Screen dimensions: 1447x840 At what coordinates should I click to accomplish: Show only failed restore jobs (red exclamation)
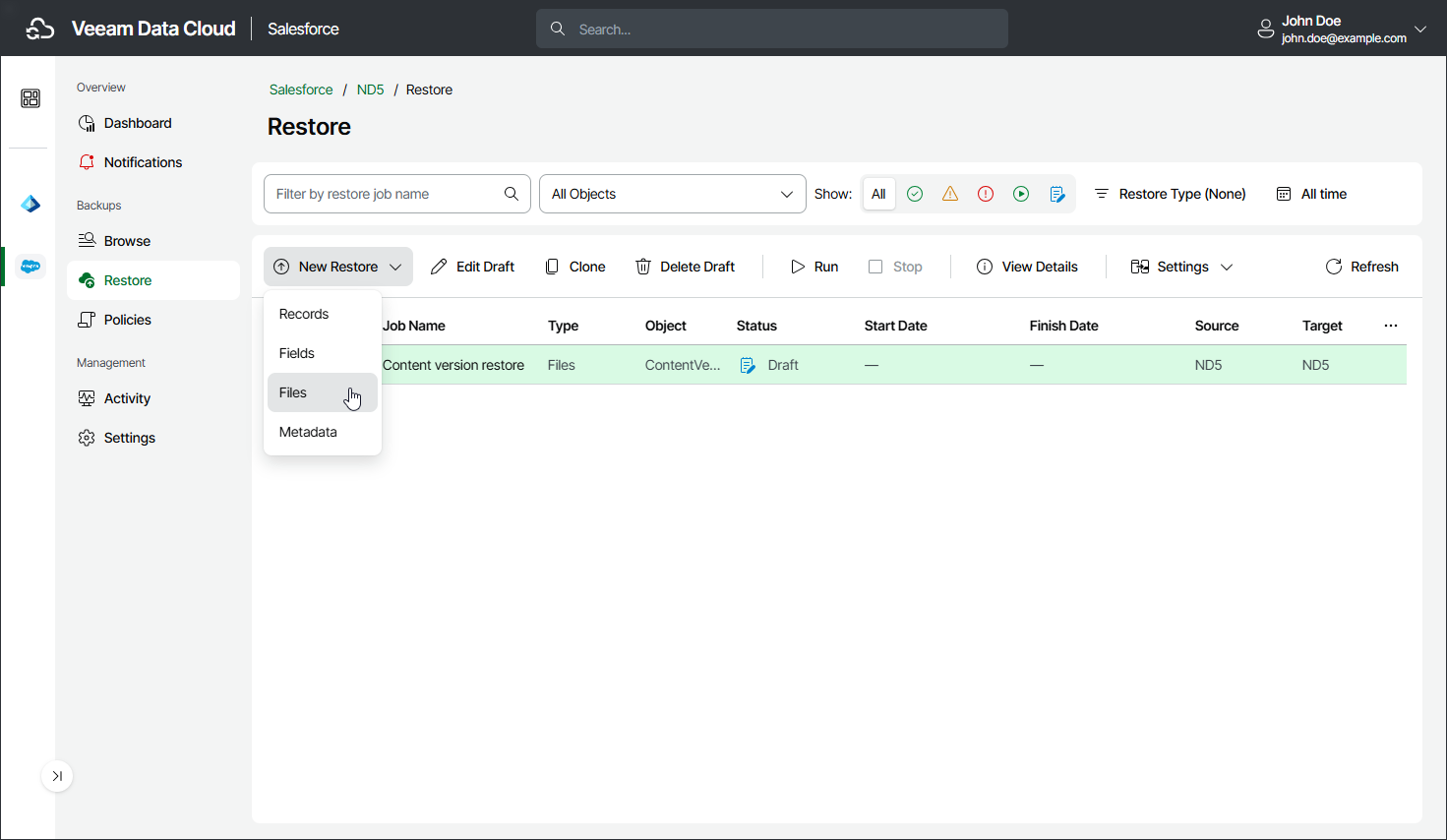(x=986, y=194)
